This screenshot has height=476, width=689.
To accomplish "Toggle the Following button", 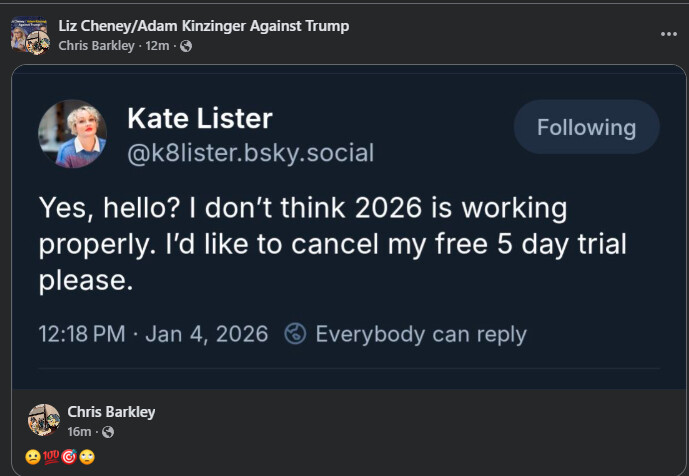I will (586, 127).
